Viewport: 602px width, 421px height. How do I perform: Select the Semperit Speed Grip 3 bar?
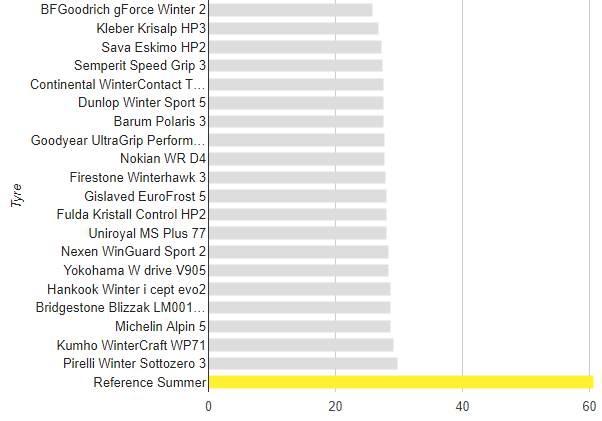(295, 65)
